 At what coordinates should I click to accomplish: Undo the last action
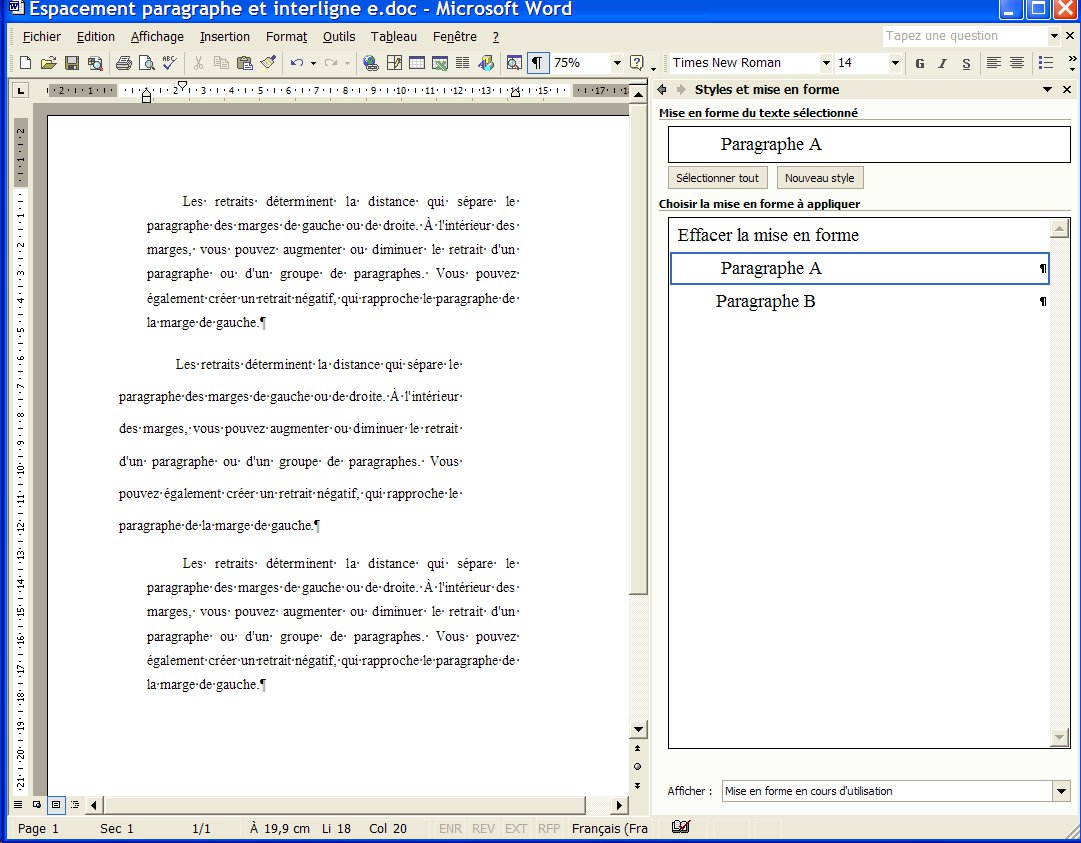(x=296, y=63)
